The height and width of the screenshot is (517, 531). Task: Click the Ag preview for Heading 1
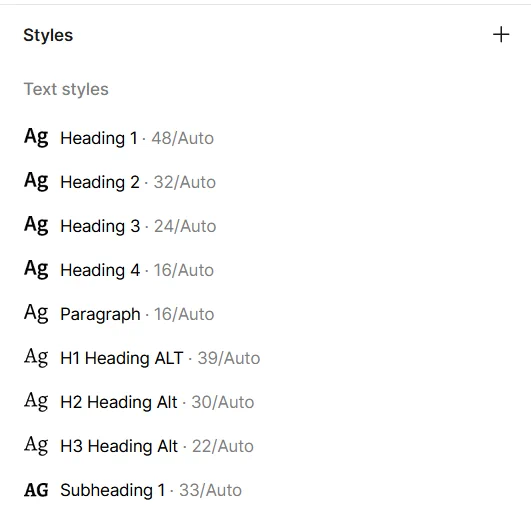pos(36,137)
